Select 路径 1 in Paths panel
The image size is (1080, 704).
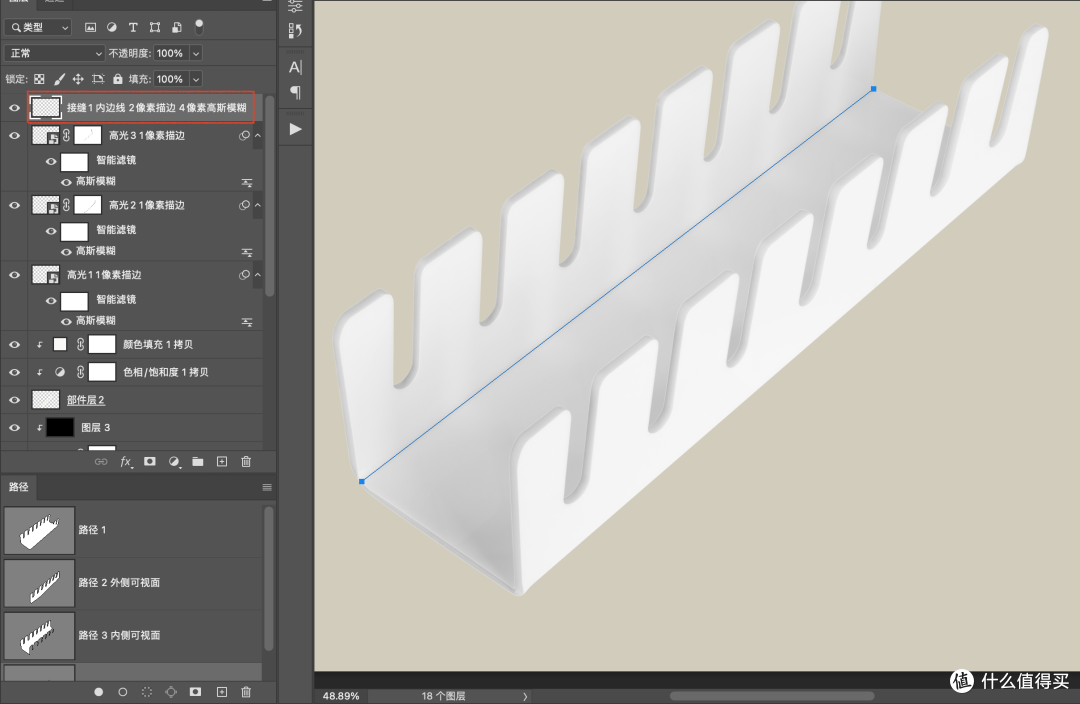(132, 530)
